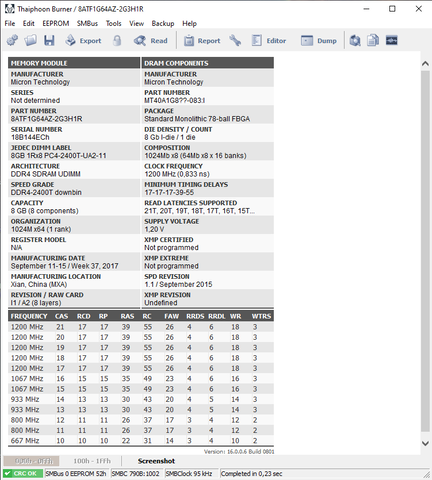Click the gears settings toolbar icon
This screenshot has height=480, width=432.
click(x=12, y=41)
